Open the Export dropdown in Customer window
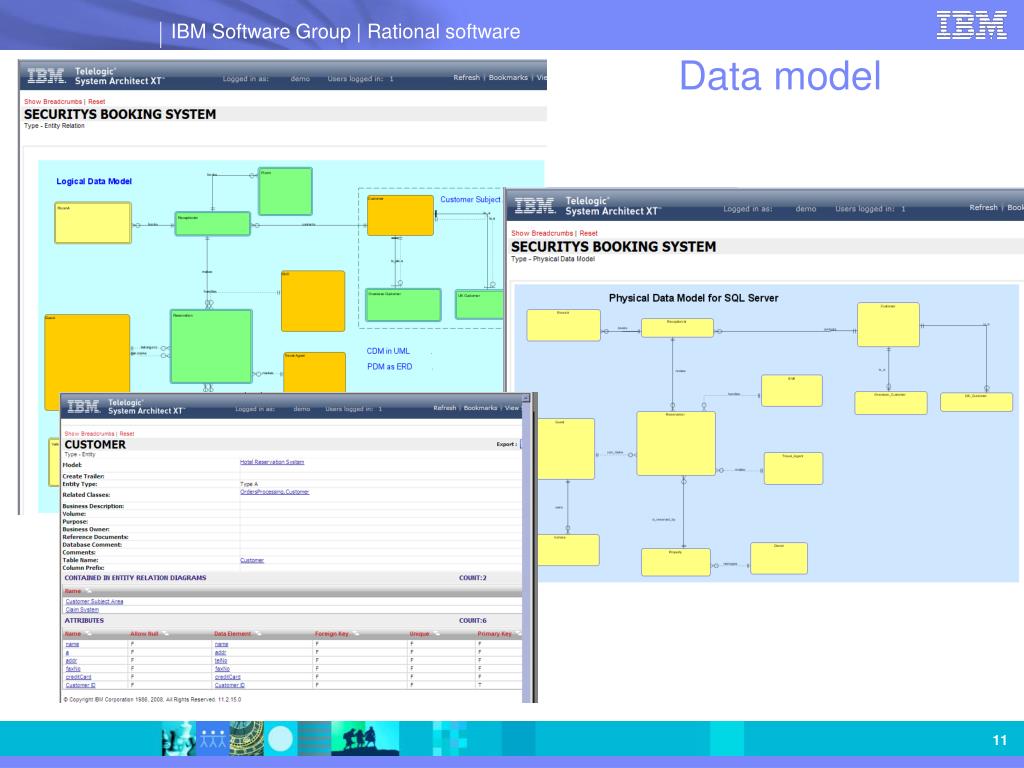Image resolution: width=1024 pixels, height=768 pixels. pyautogui.click(x=520, y=444)
